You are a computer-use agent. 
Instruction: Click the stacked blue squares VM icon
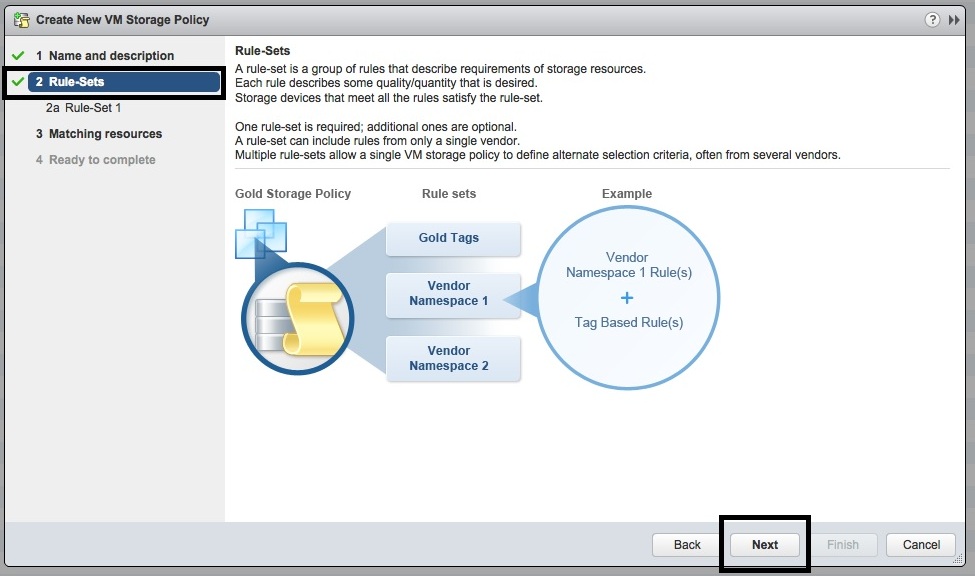260,232
